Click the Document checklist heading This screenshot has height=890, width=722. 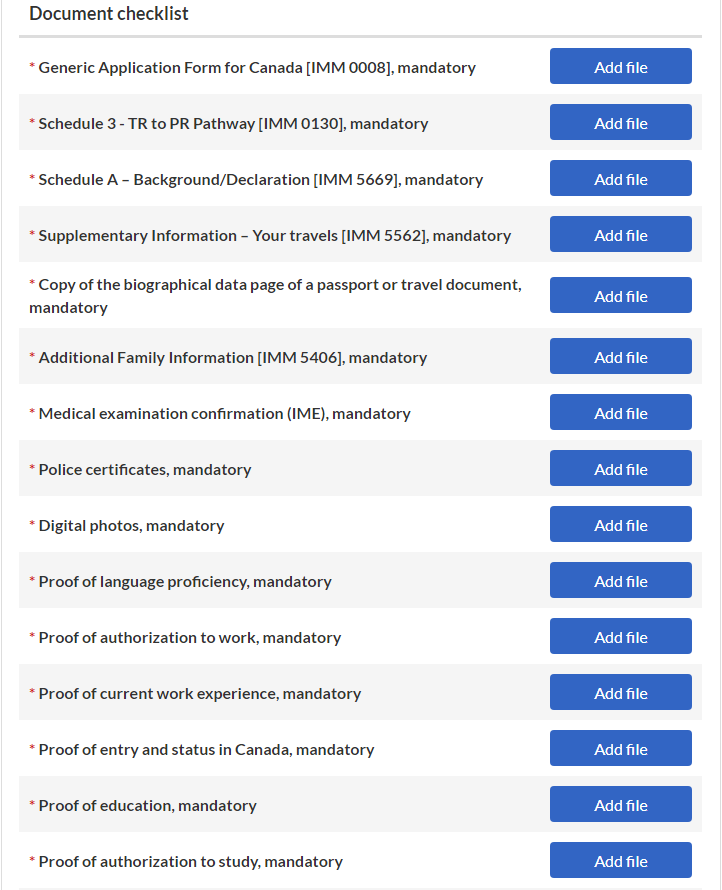(109, 14)
